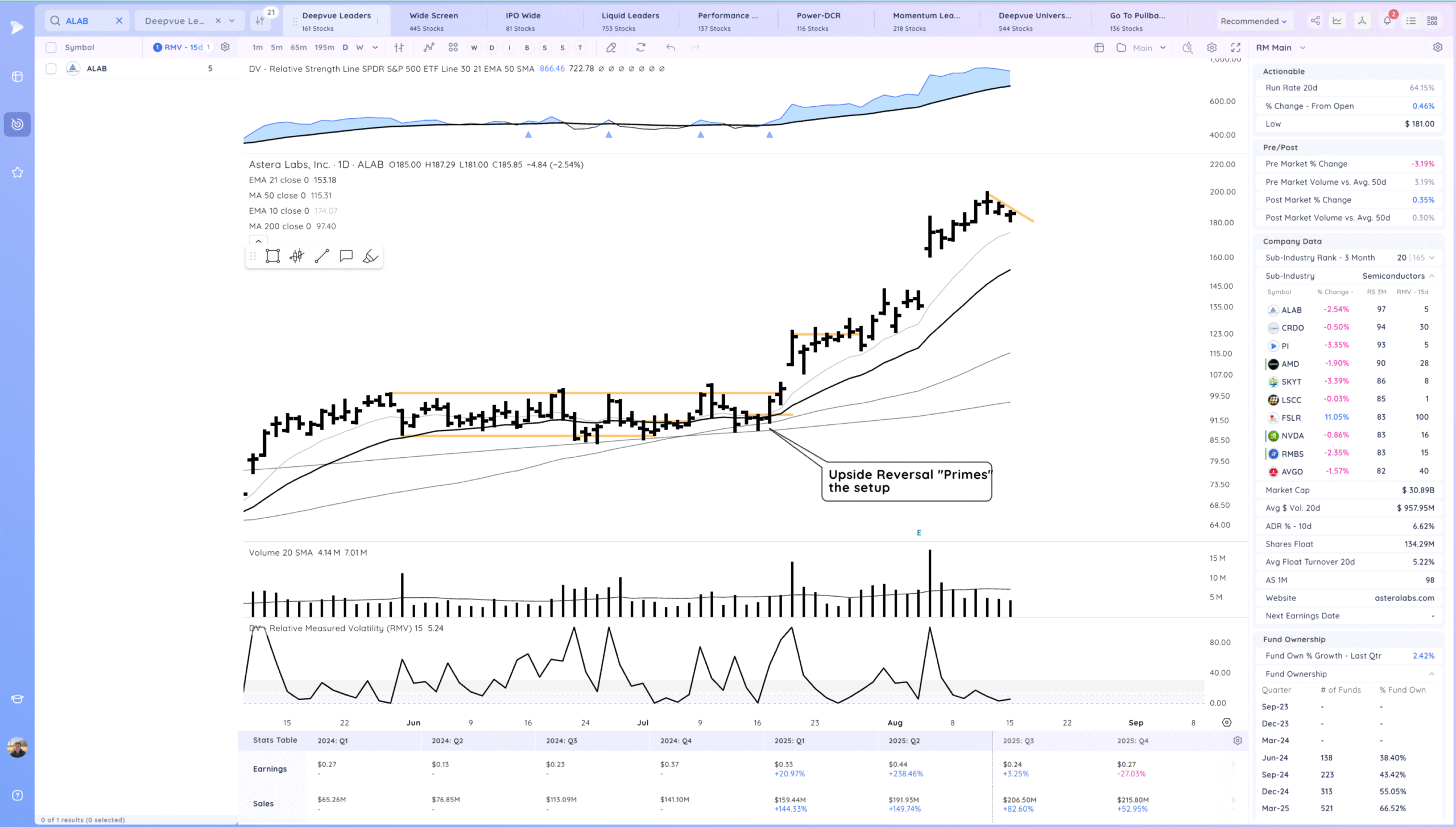Open the notifications bell icon
The image size is (1456, 827).
[x=1387, y=21]
